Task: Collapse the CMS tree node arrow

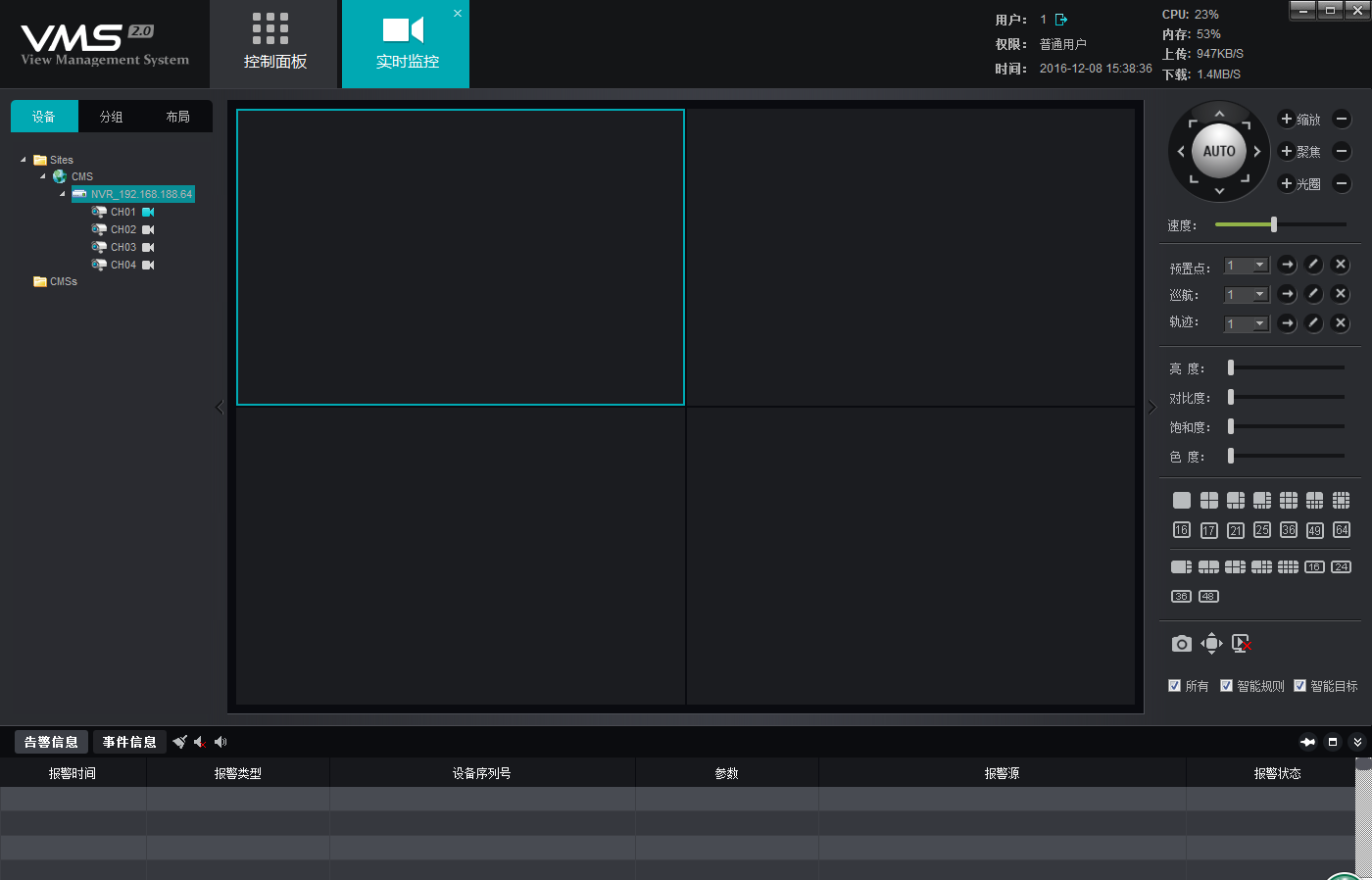Action: (x=43, y=176)
